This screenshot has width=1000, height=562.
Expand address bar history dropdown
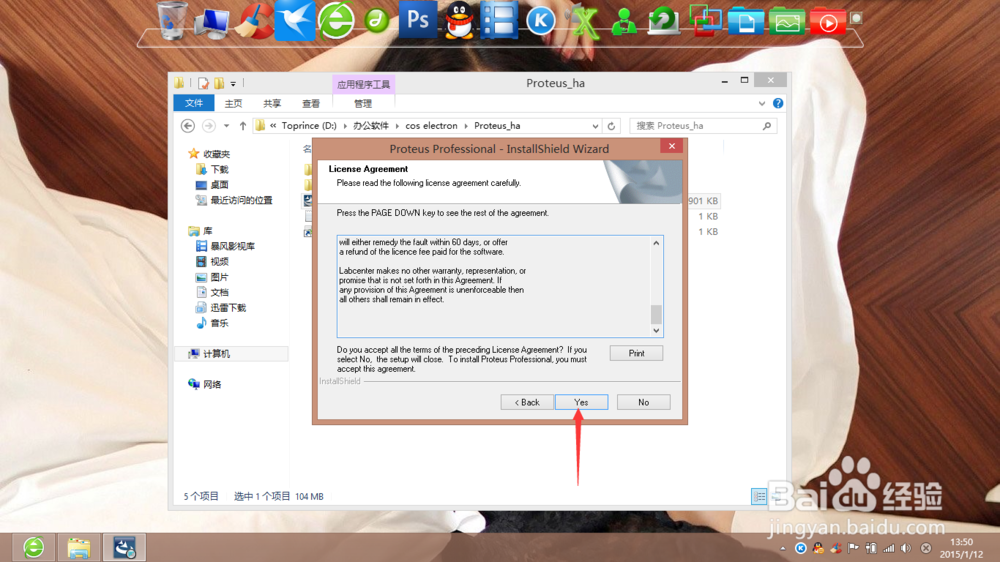coord(595,126)
